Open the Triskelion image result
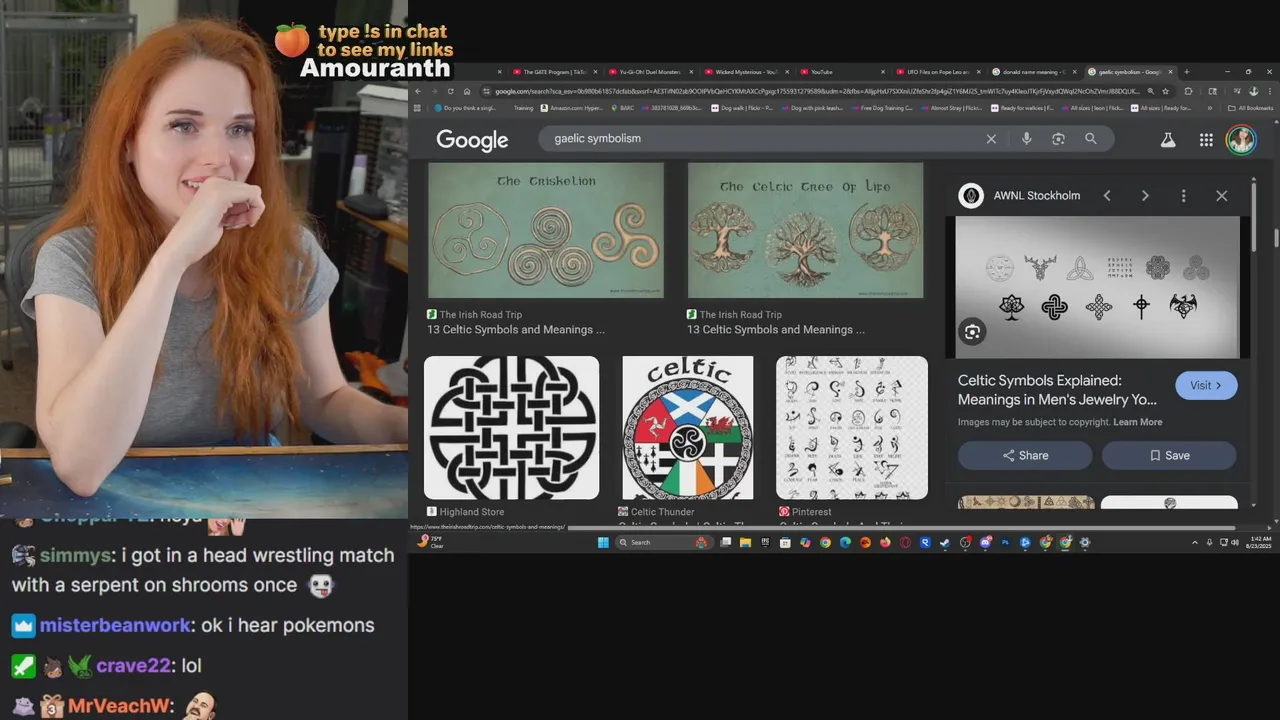 pos(546,230)
